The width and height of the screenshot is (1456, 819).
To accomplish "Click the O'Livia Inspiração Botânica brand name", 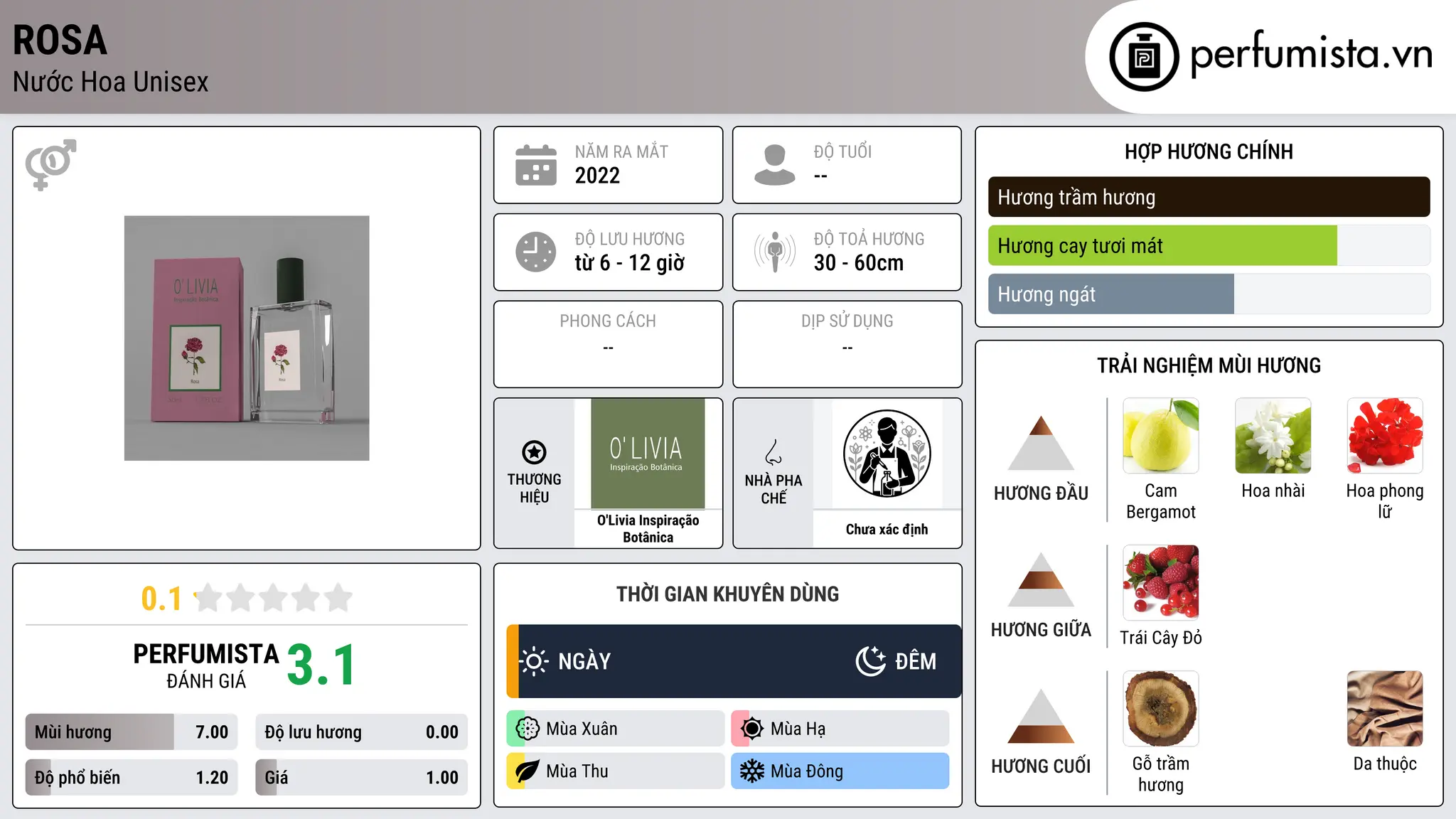I will 648,529.
